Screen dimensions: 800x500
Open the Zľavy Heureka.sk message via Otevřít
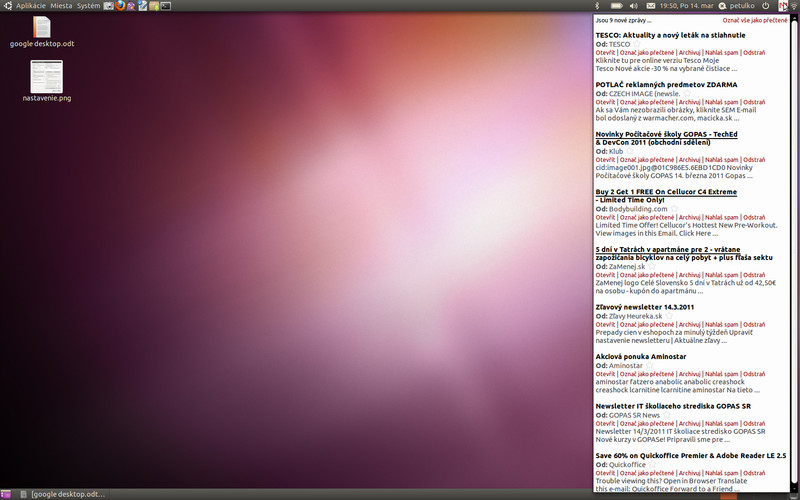click(605, 324)
